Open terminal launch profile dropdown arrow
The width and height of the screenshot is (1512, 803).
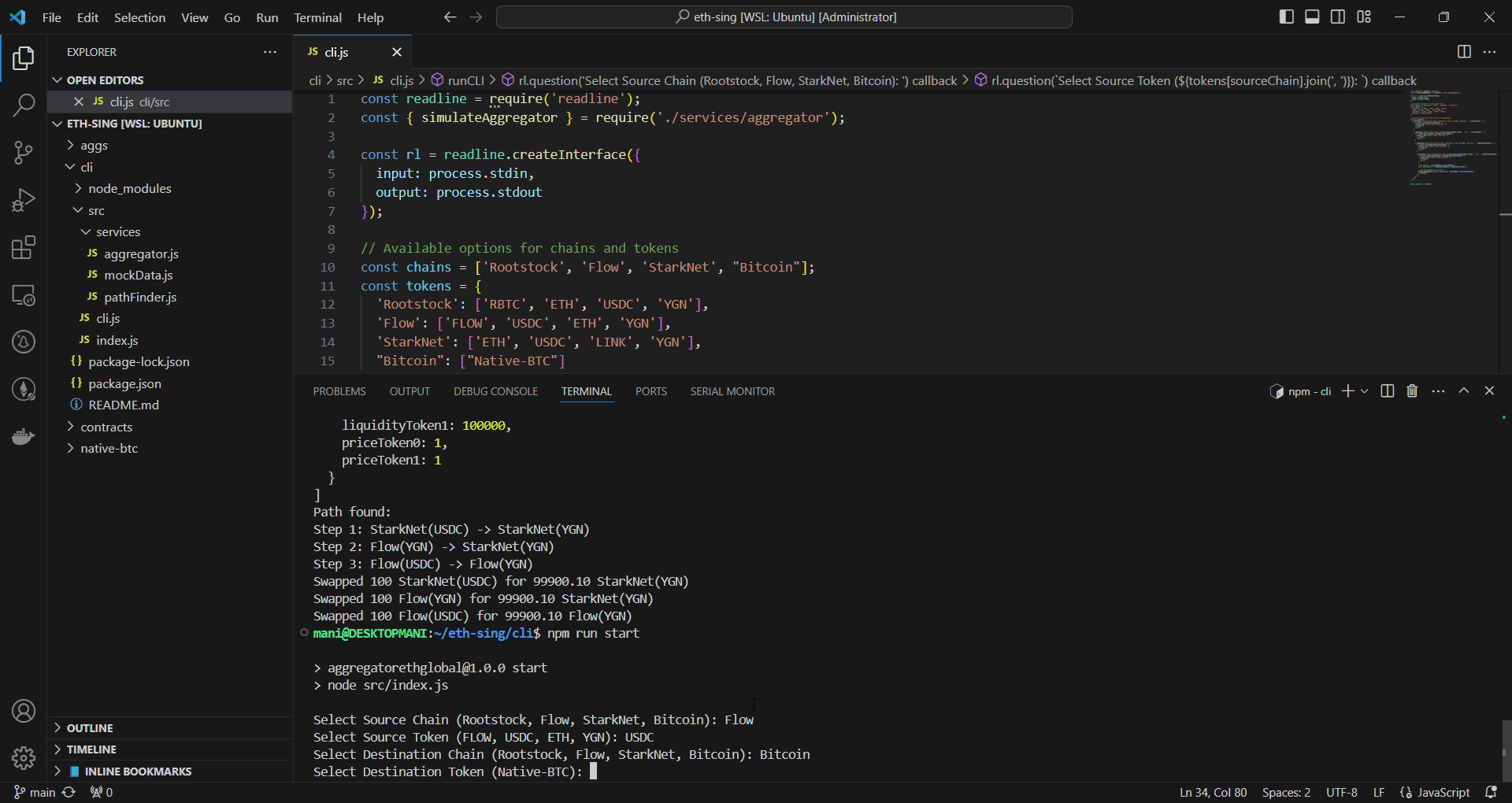(1365, 391)
